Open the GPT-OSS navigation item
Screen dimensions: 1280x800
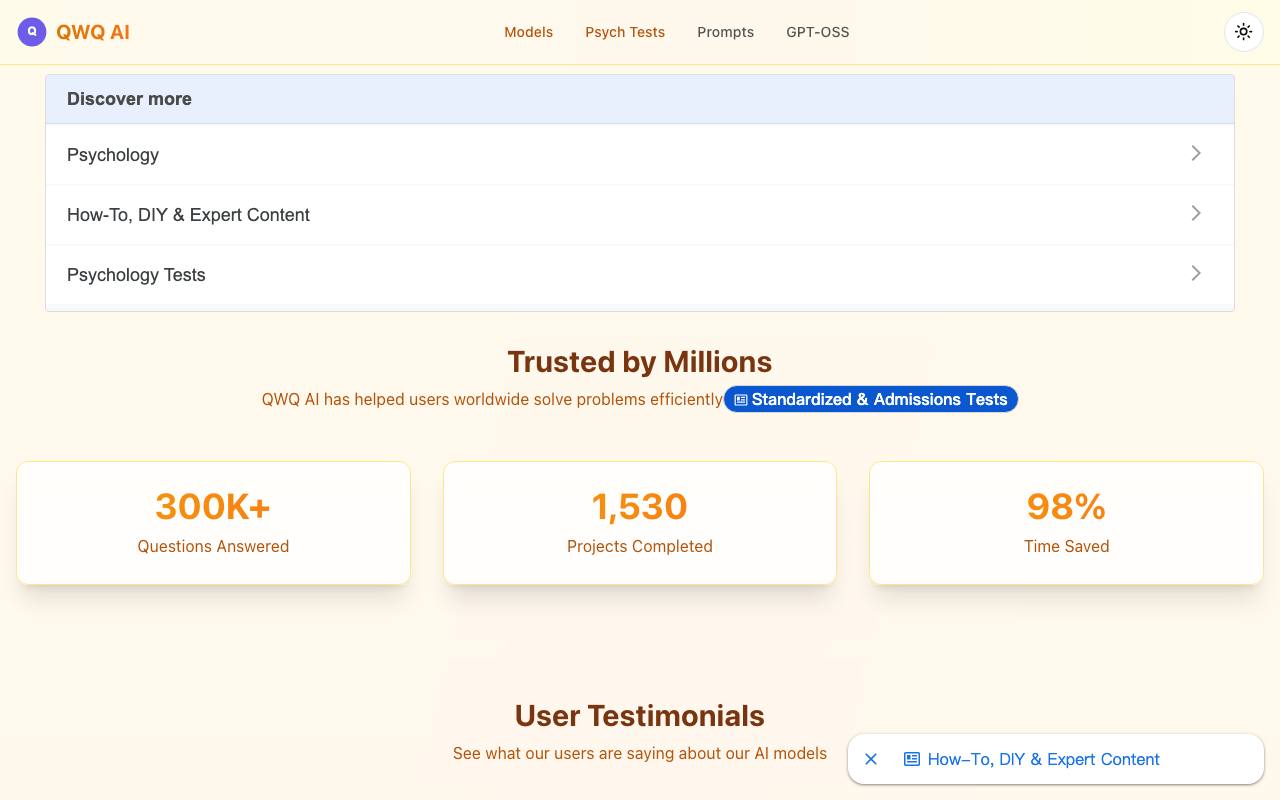coord(818,32)
